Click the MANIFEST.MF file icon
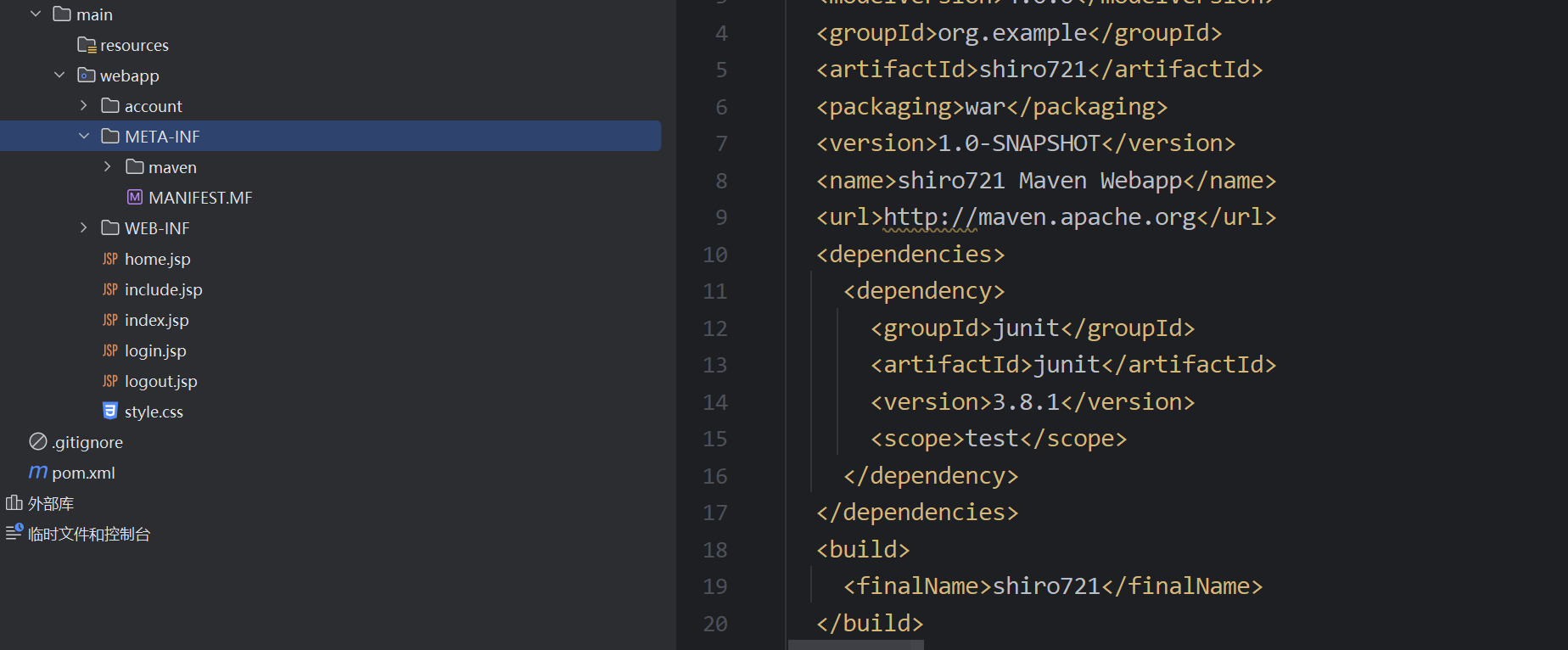This screenshot has width=1568, height=650. (134, 198)
